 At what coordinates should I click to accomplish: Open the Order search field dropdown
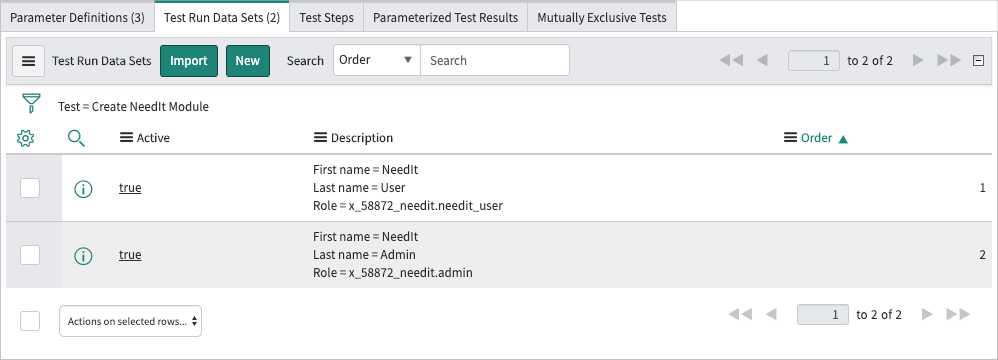coord(377,60)
